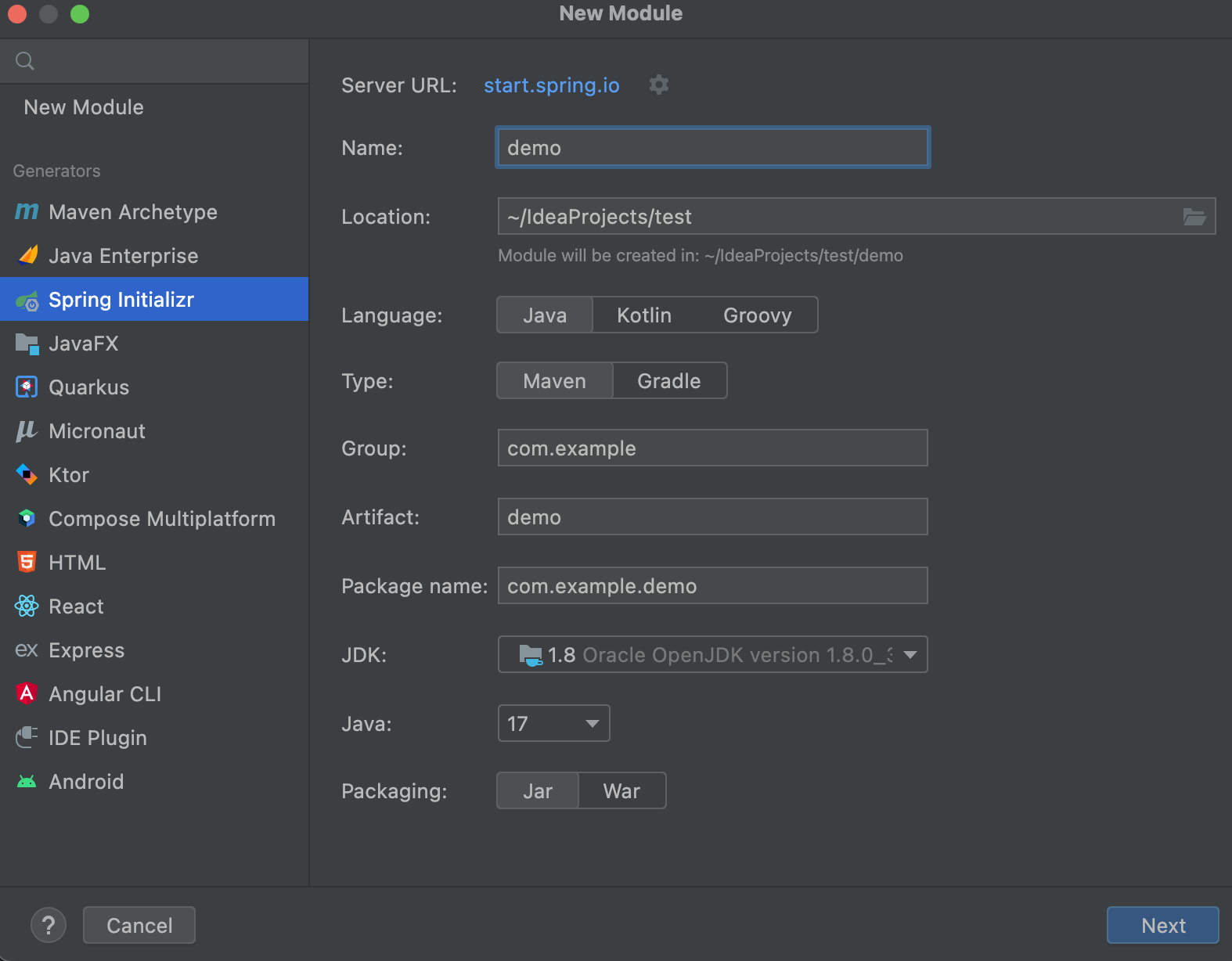Click the IDE Plugin plug icon
Image resolution: width=1232 pixels, height=961 pixels.
[27, 738]
